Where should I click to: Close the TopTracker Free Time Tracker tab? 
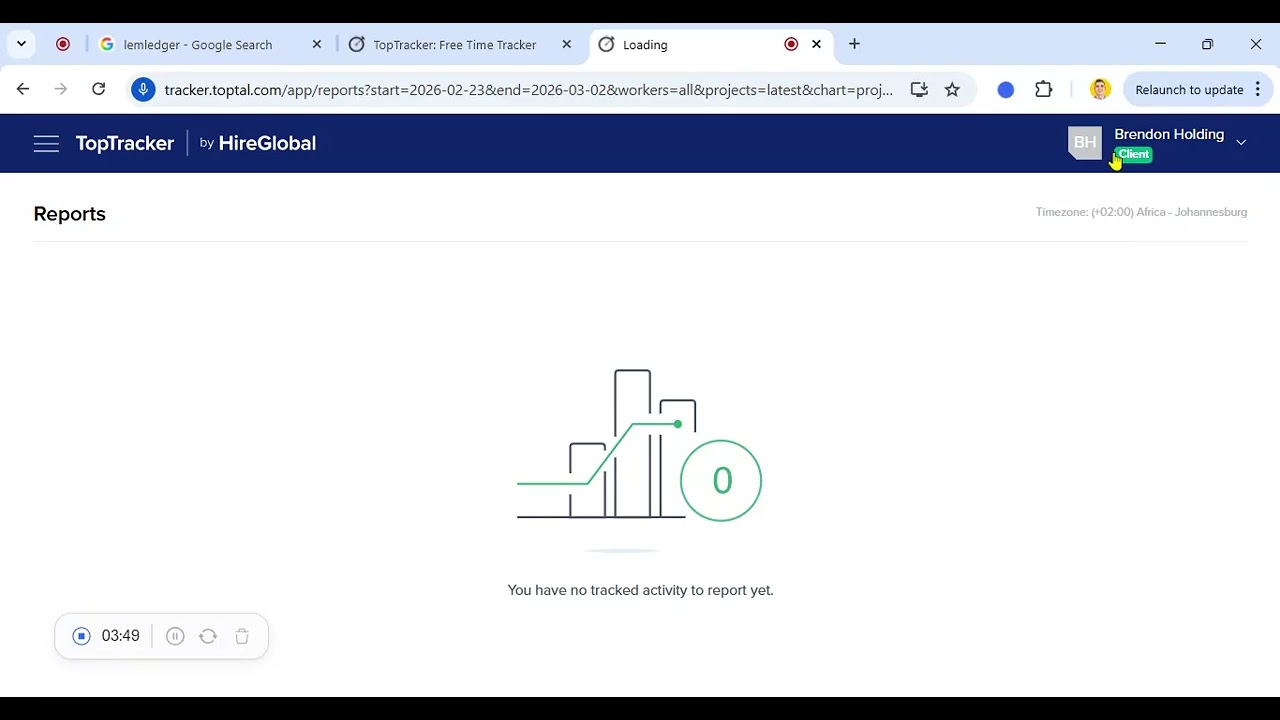[567, 44]
